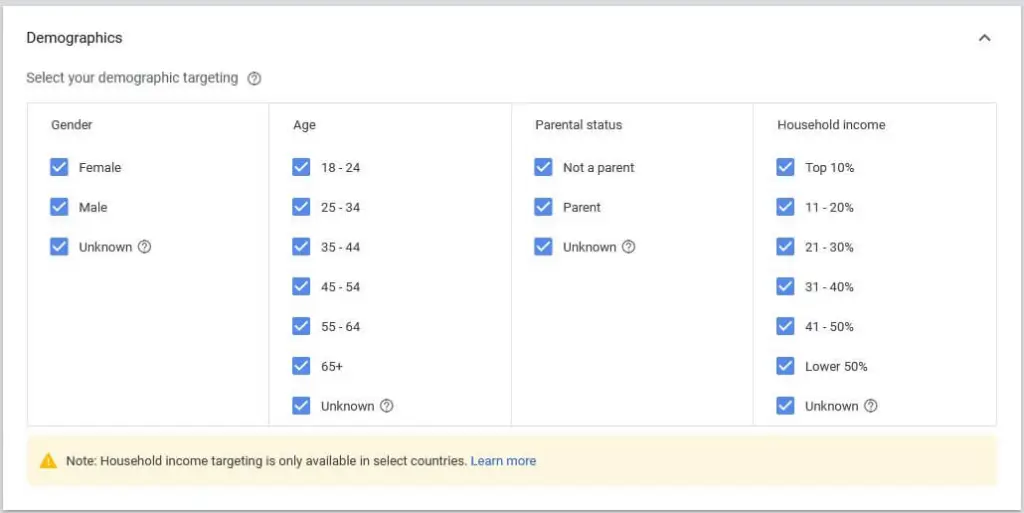Disable the Not a parent checkbox
The image size is (1024, 513).
click(x=543, y=167)
